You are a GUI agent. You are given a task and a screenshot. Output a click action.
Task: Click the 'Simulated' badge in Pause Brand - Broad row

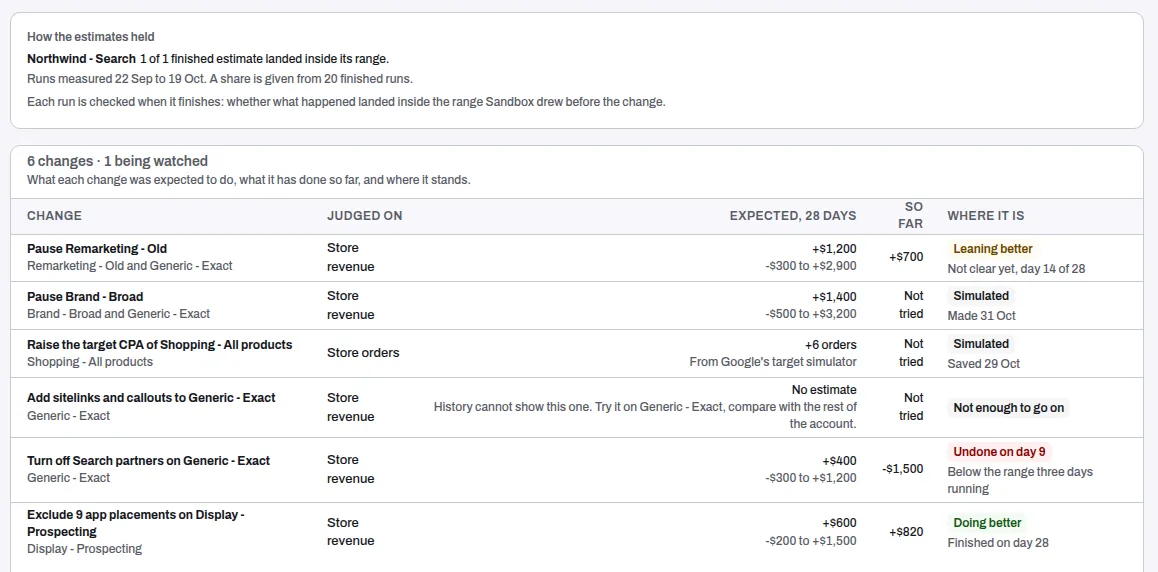tap(981, 296)
